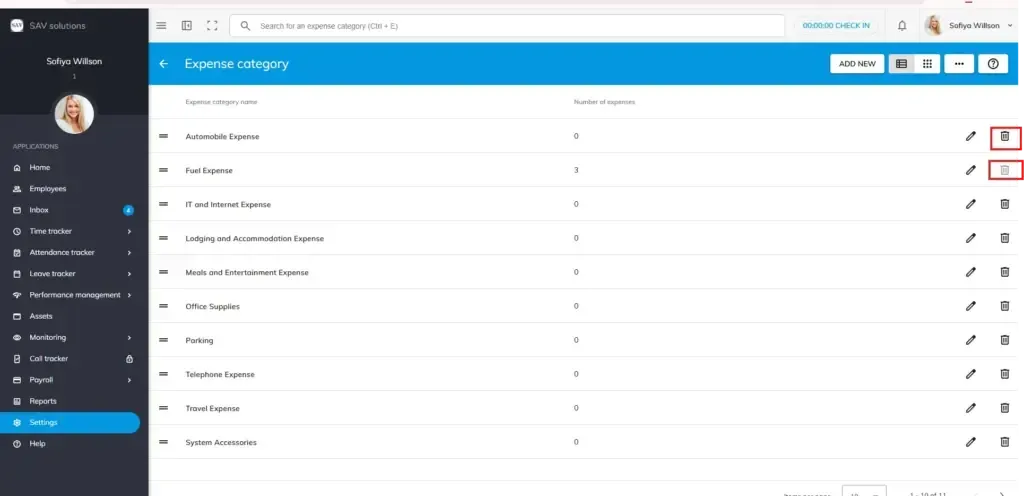Image resolution: width=1024 pixels, height=496 pixels.
Task: Open the help question mark button
Action: (x=993, y=64)
